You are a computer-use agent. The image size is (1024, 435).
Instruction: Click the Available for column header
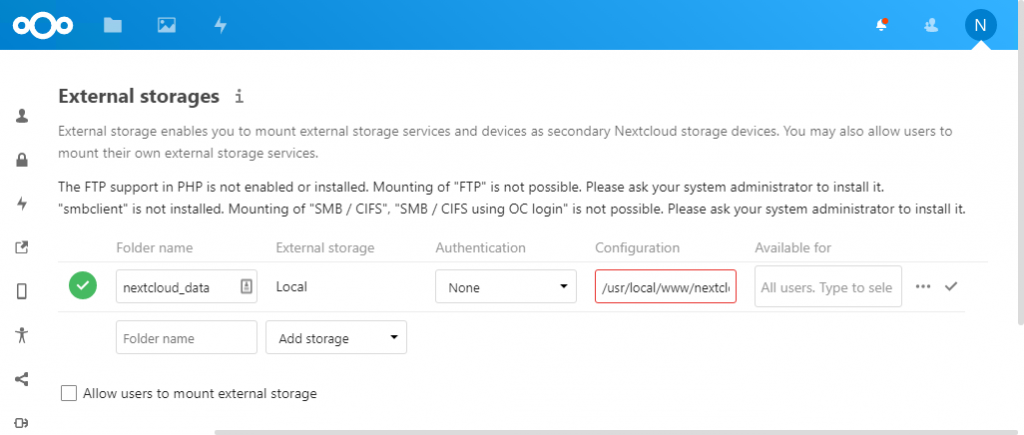pyautogui.click(x=793, y=248)
